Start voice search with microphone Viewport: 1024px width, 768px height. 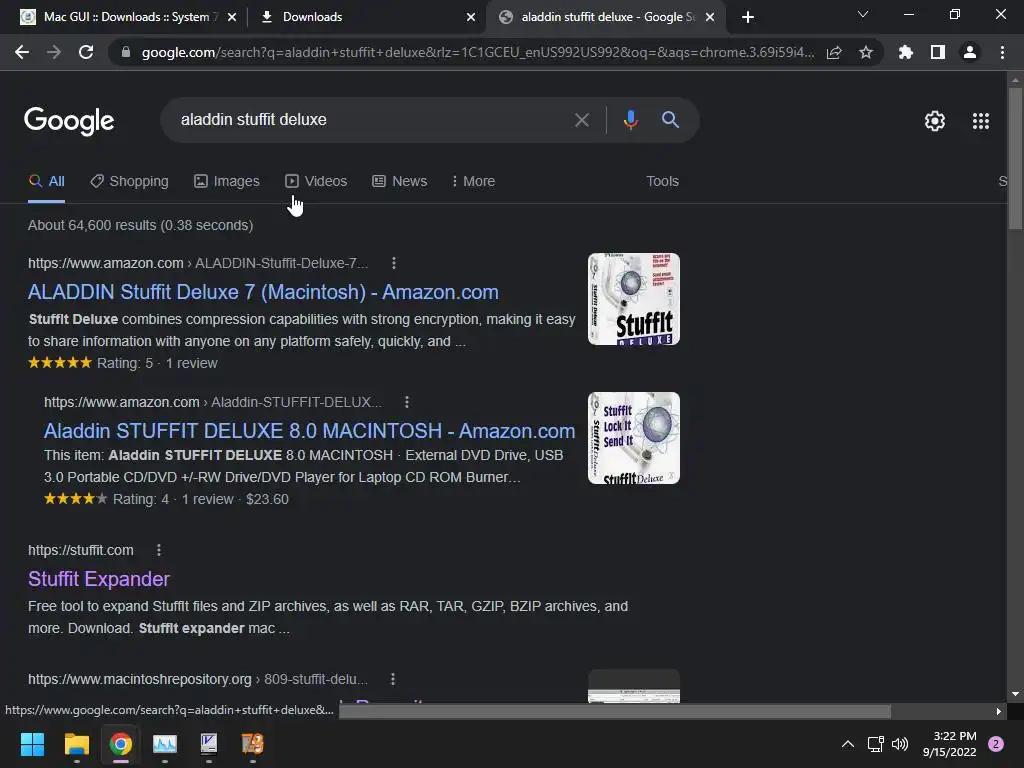(630, 120)
